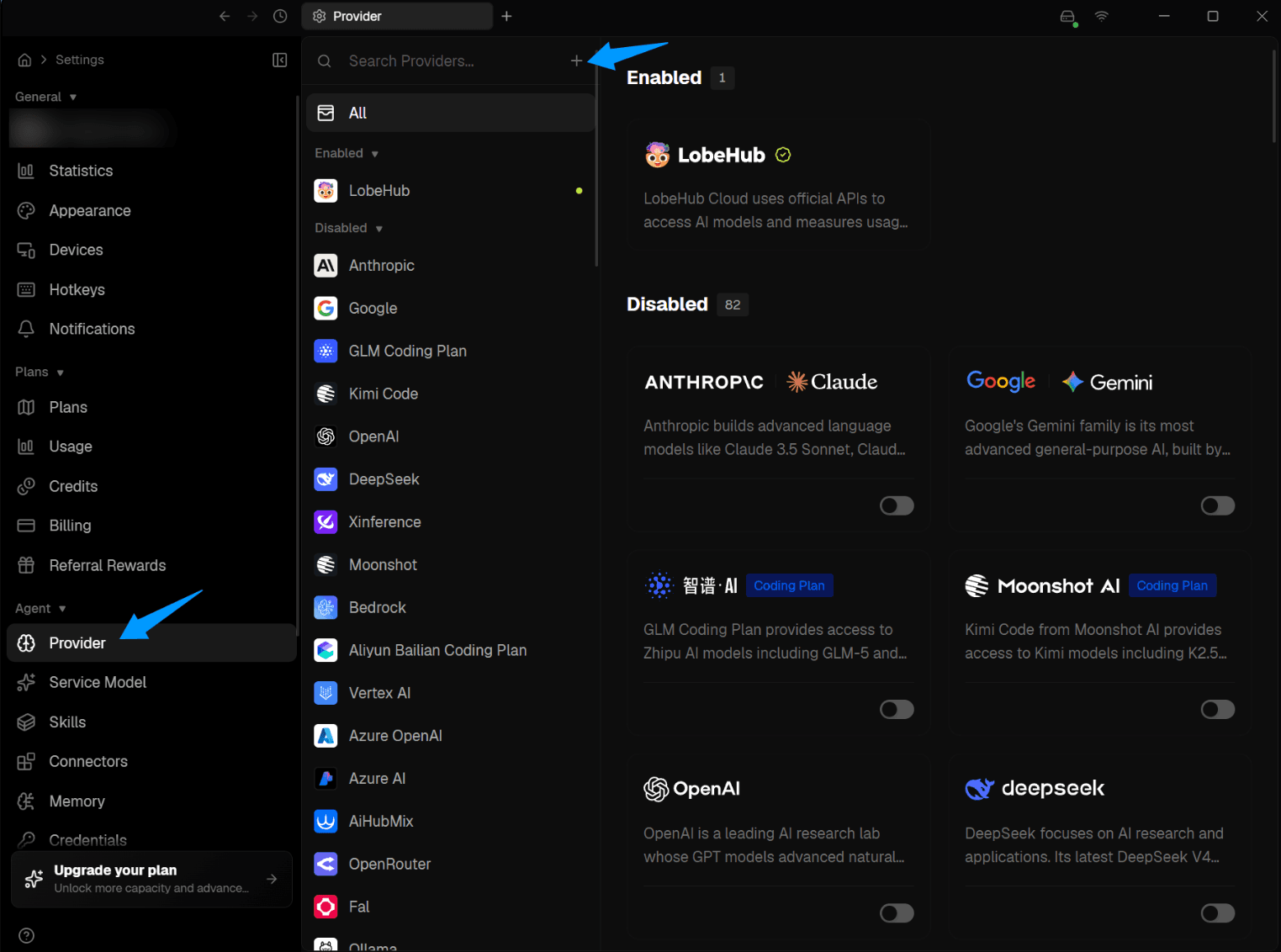The width and height of the screenshot is (1281, 952).
Task: Enable the GLM Coding Plan toggle
Action: [x=897, y=710]
